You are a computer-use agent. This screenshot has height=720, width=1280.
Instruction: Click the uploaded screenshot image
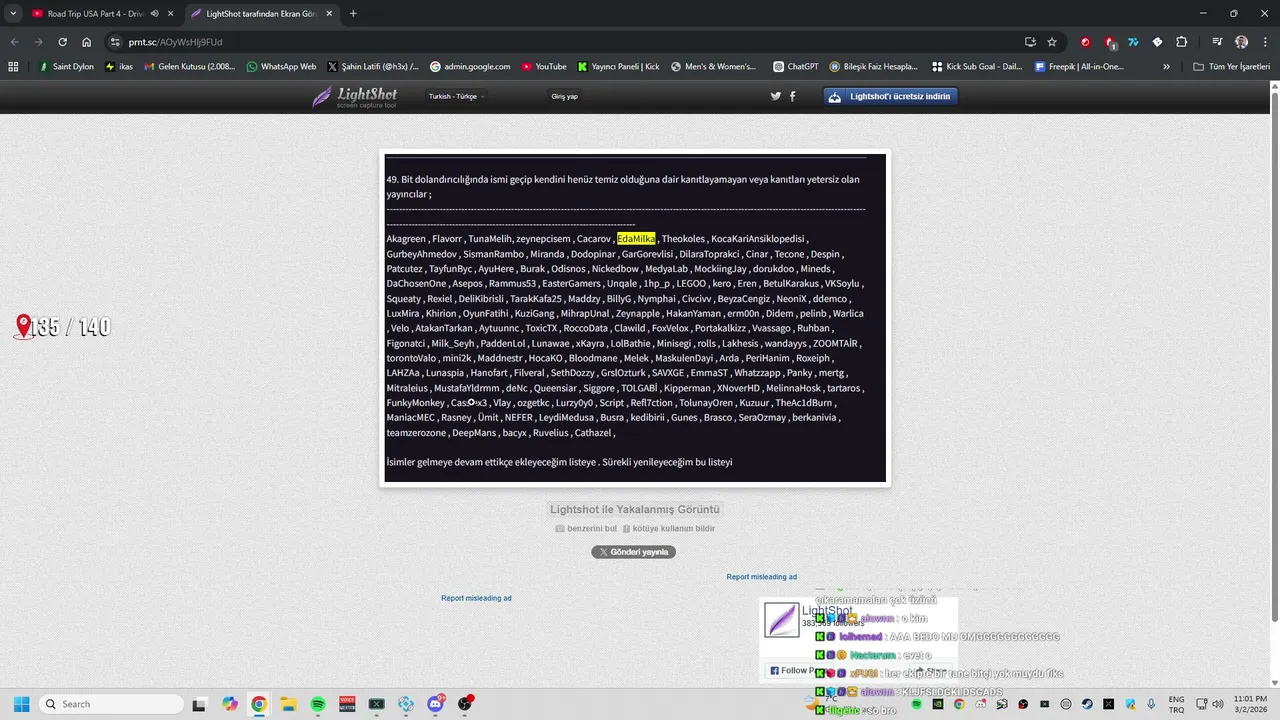point(635,318)
